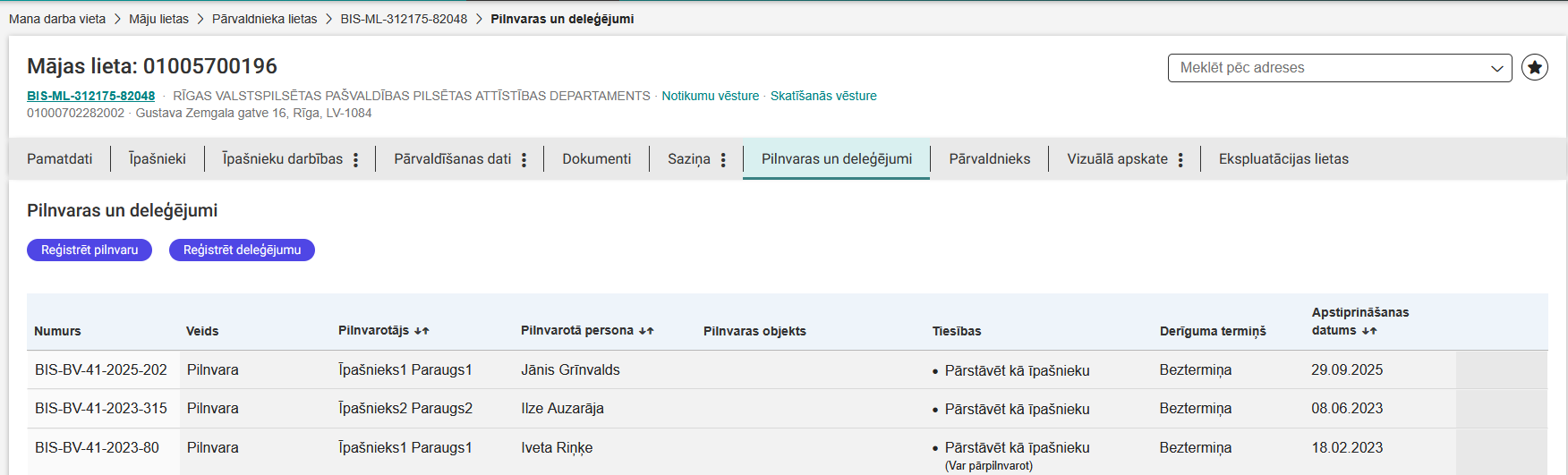Click the star favorite icon

click(x=1535, y=67)
